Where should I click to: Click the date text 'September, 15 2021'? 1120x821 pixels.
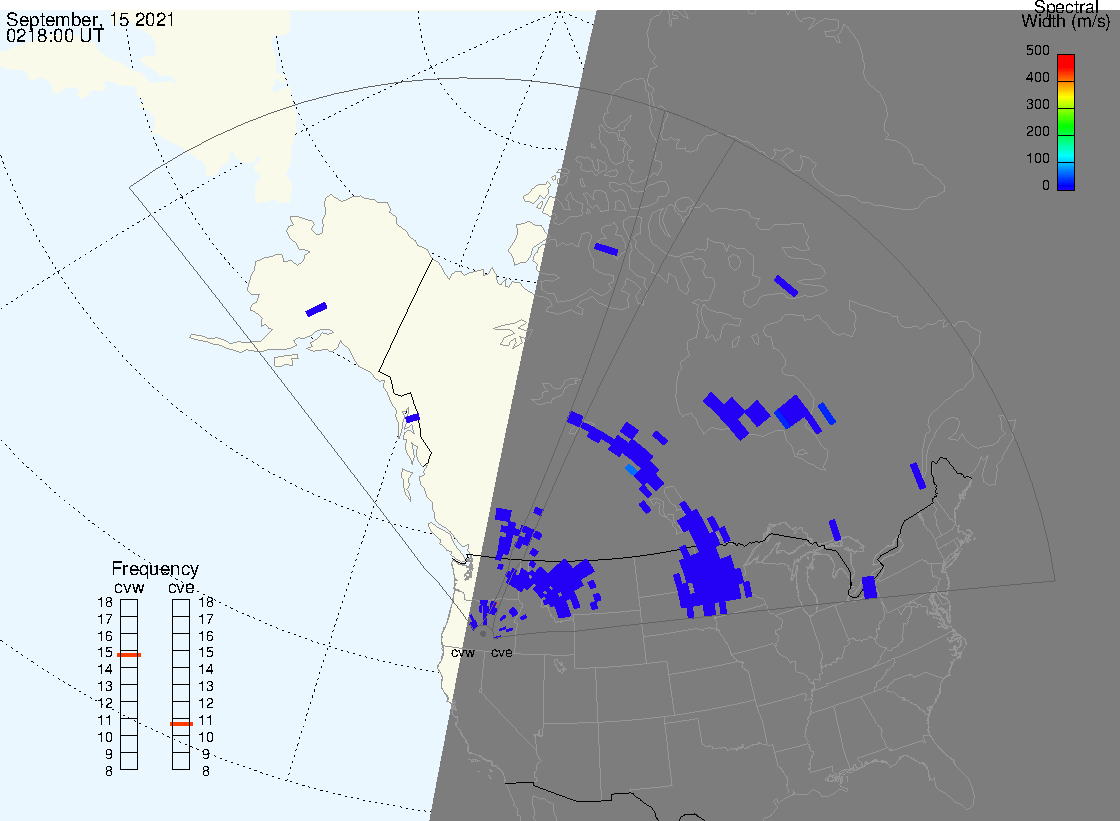(x=90, y=19)
